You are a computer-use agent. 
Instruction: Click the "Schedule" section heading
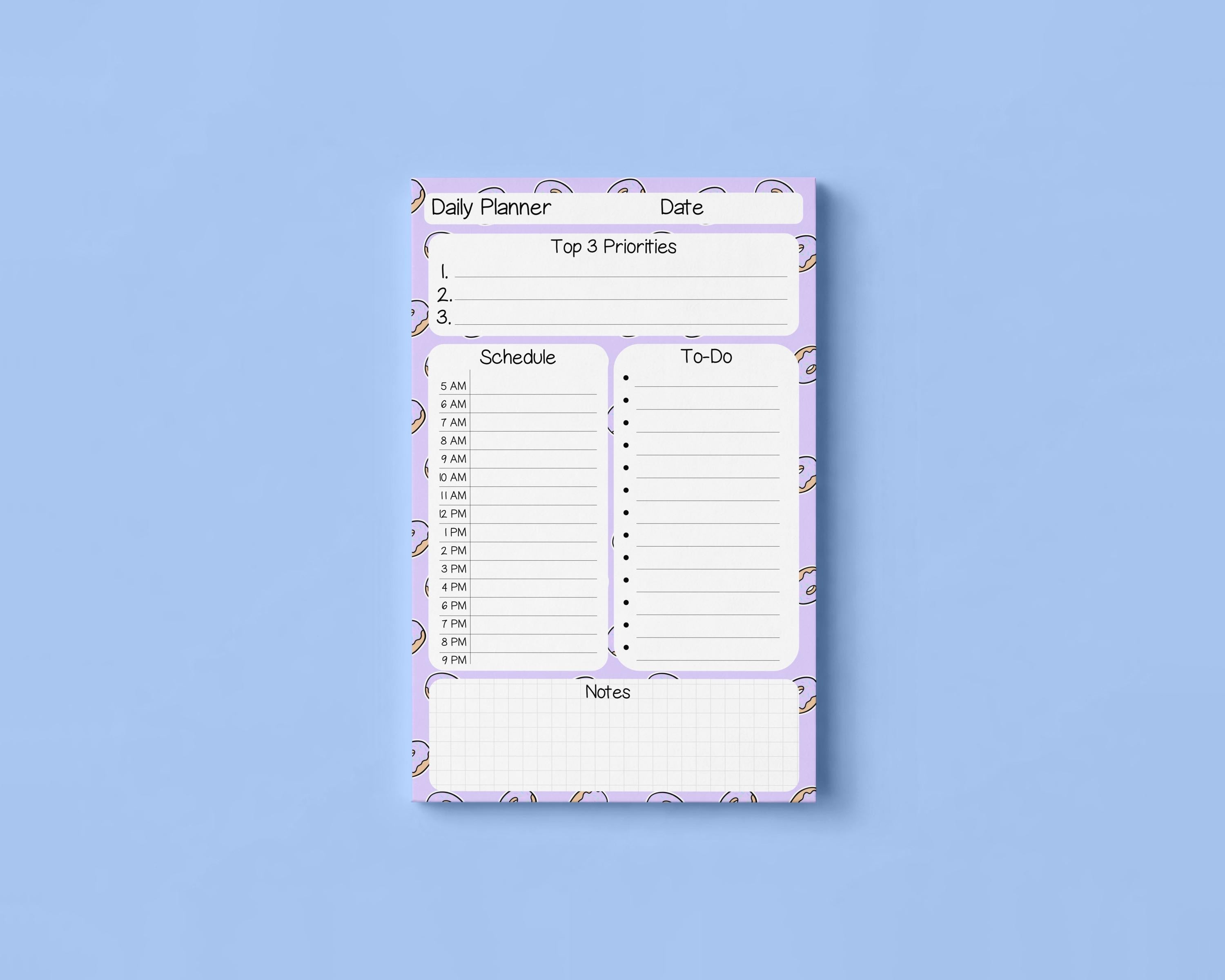coord(518,357)
